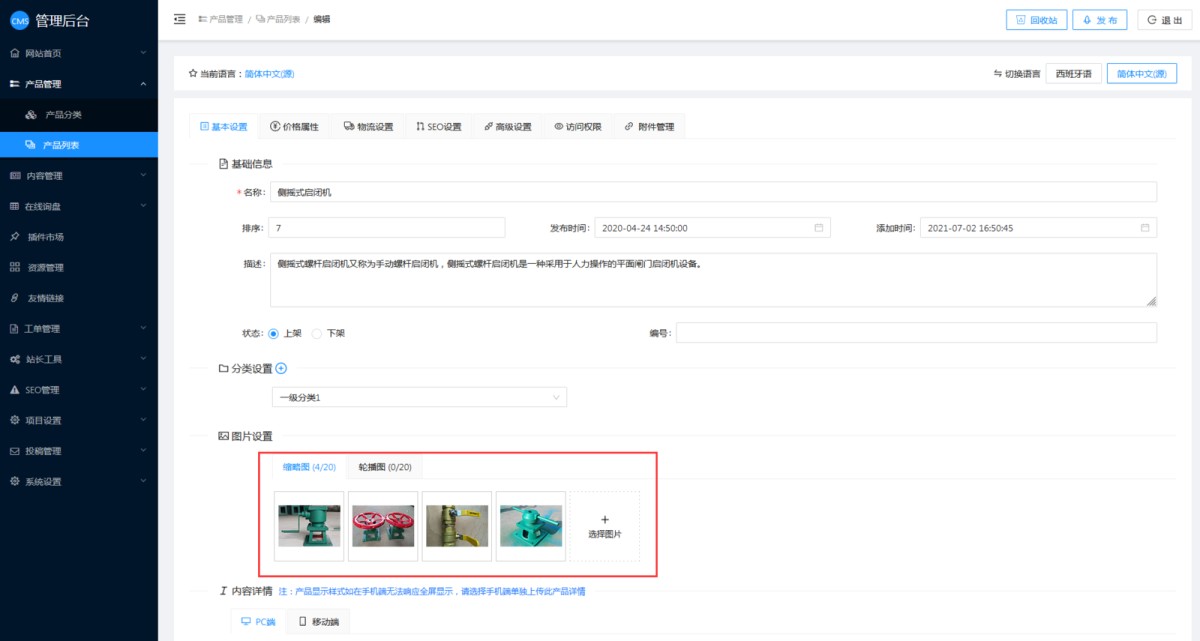
Task: Click the thumbnail with two red handwheels
Action: tap(384, 526)
